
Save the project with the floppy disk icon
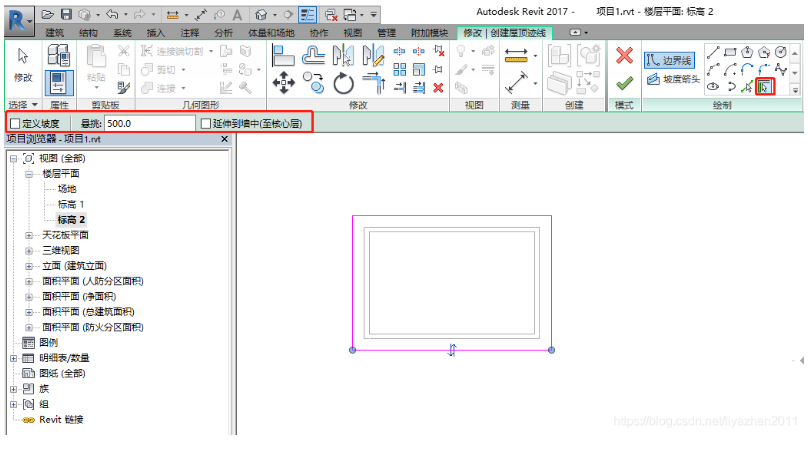coord(66,14)
